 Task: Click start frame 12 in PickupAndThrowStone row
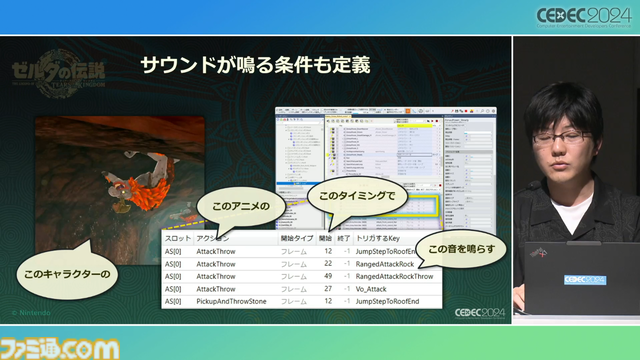click(328, 301)
